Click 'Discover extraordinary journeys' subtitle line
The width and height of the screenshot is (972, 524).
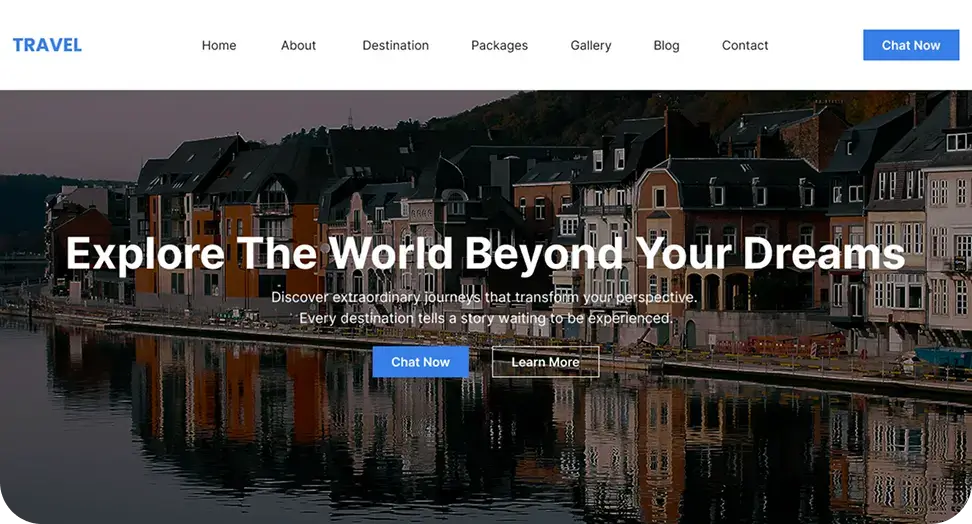[484, 297]
